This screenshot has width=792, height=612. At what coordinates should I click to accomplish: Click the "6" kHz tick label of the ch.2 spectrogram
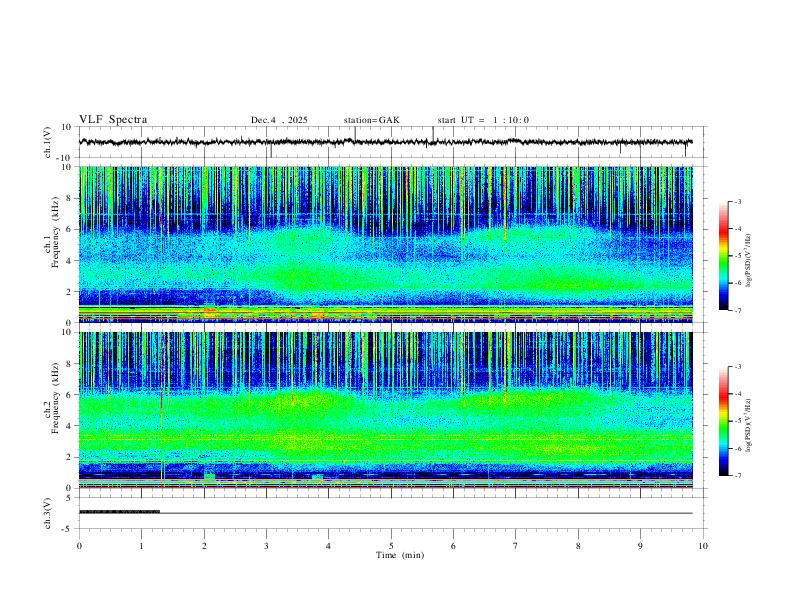point(69,395)
